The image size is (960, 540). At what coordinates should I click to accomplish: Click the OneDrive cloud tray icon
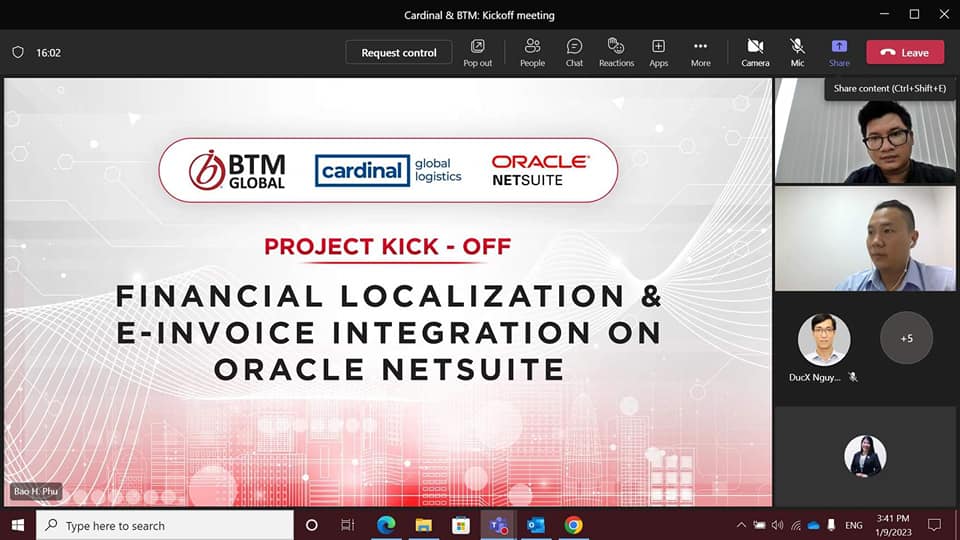coord(813,525)
